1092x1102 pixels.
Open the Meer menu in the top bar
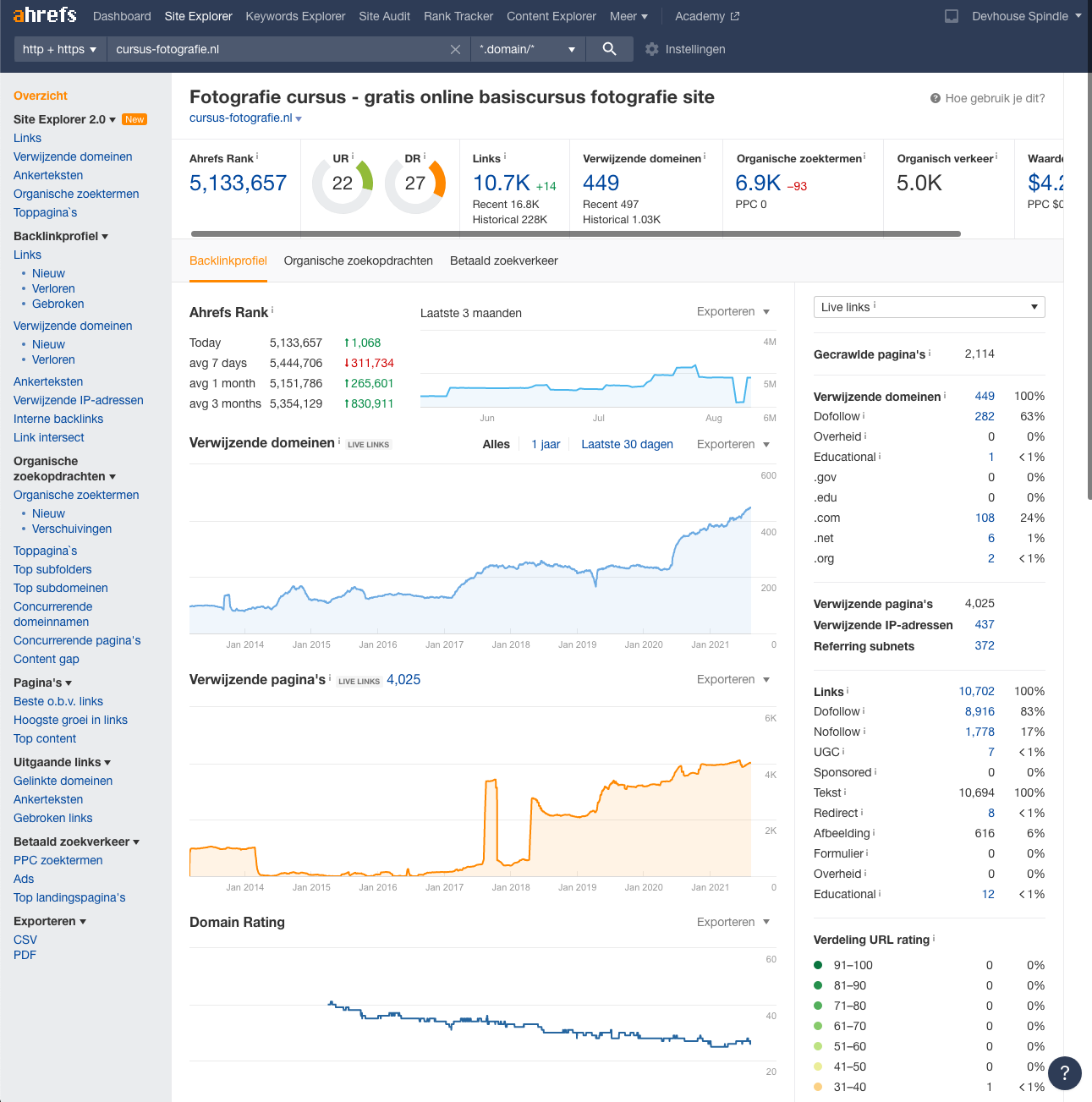click(628, 16)
